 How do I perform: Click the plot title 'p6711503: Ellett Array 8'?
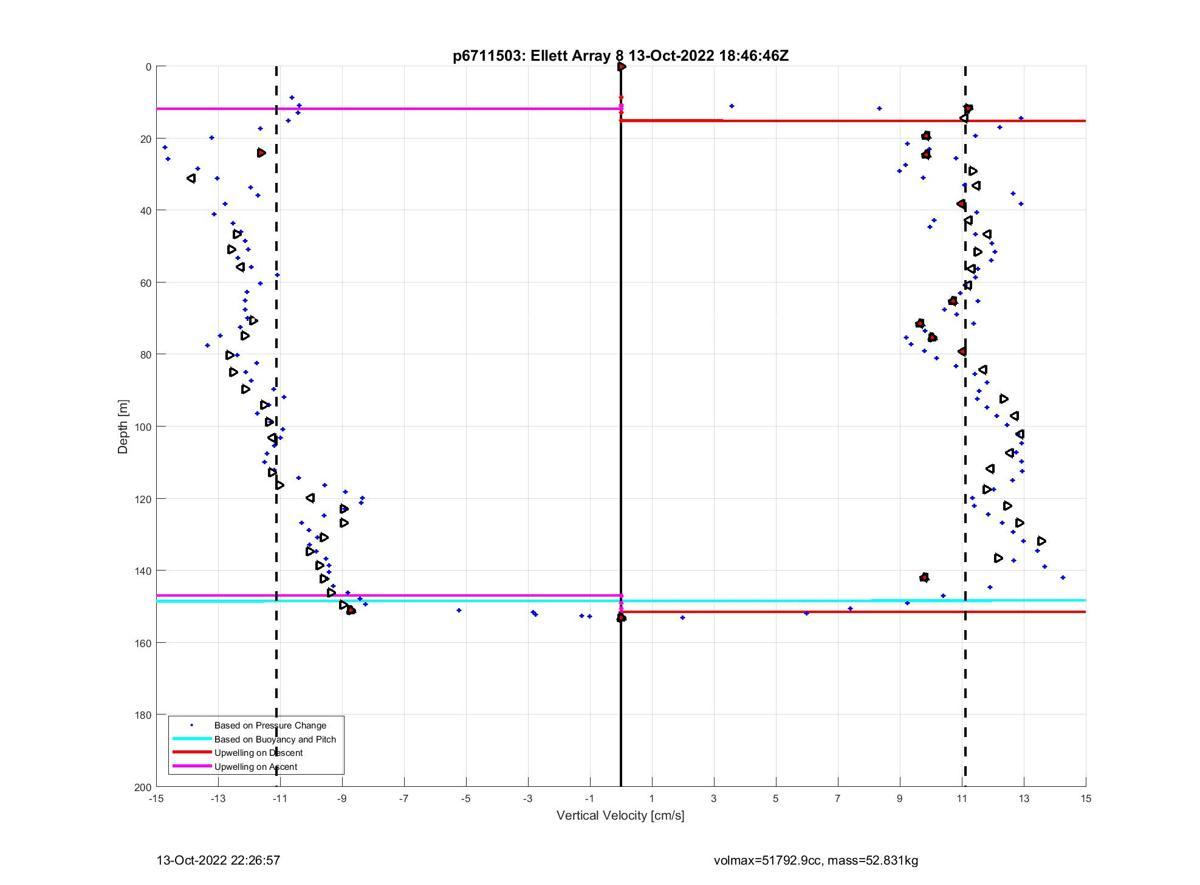point(539,56)
